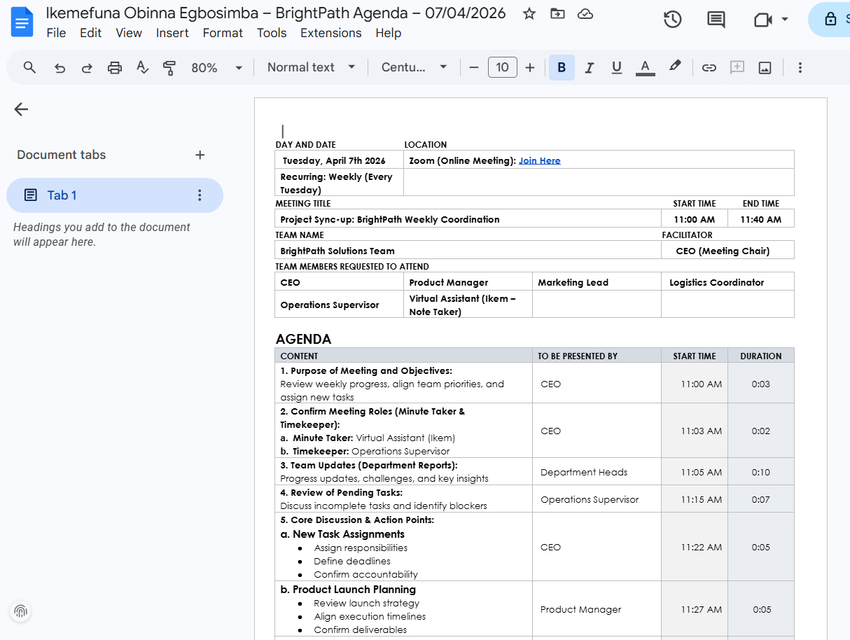Select Tab 1 in document tabs
850x640 pixels.
[x=114, y=195]
